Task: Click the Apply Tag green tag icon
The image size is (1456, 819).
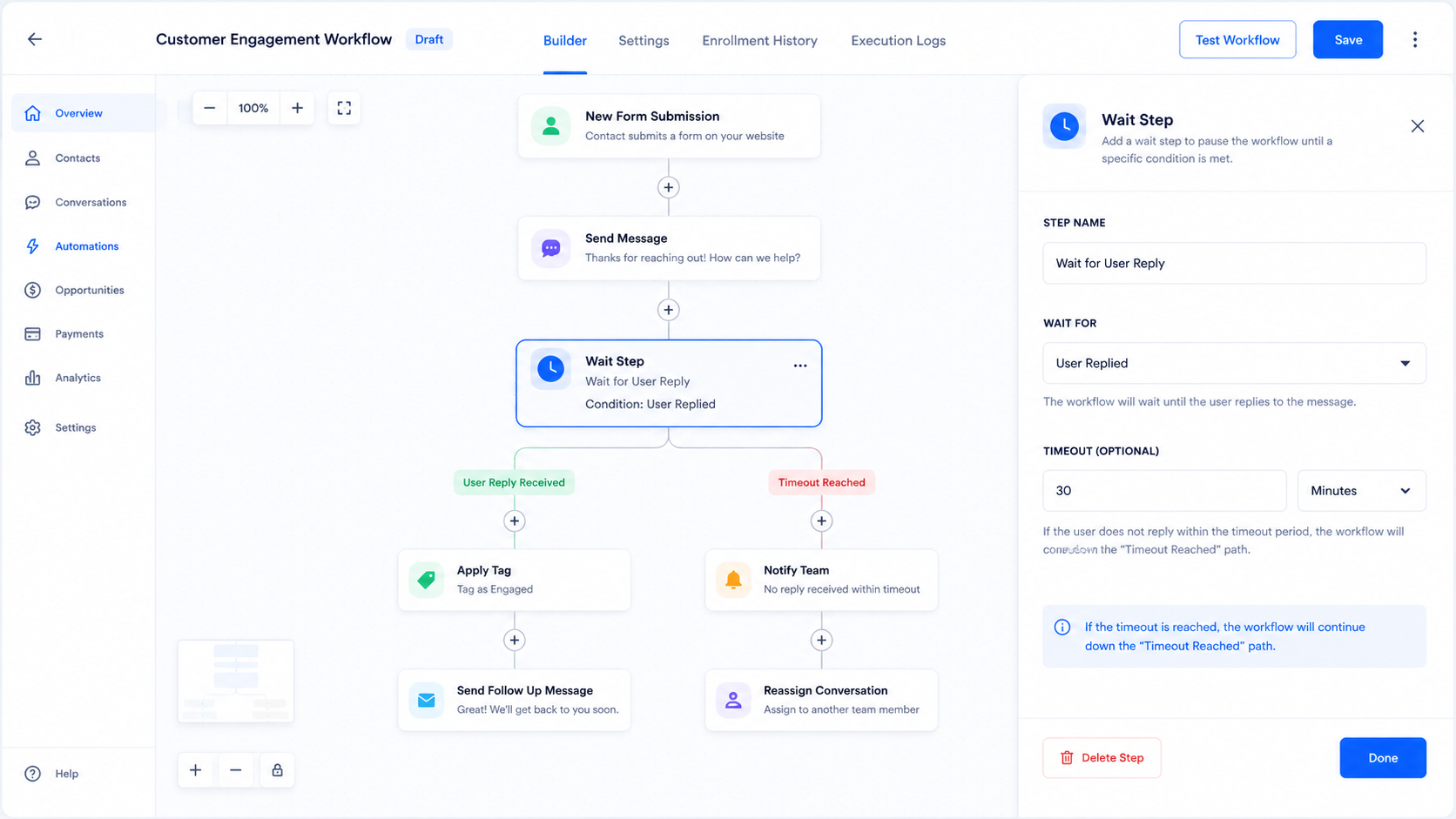Action: tap(427, 580)
